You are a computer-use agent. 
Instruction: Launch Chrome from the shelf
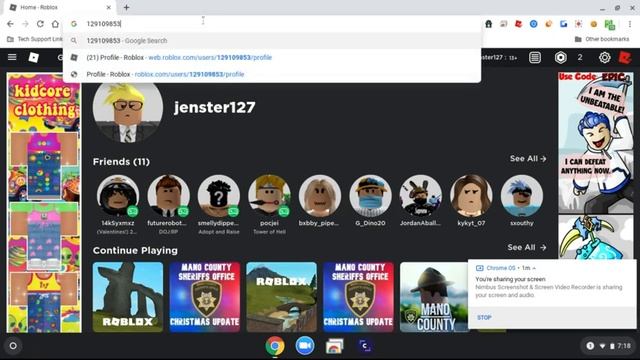(x=275, y=346)
